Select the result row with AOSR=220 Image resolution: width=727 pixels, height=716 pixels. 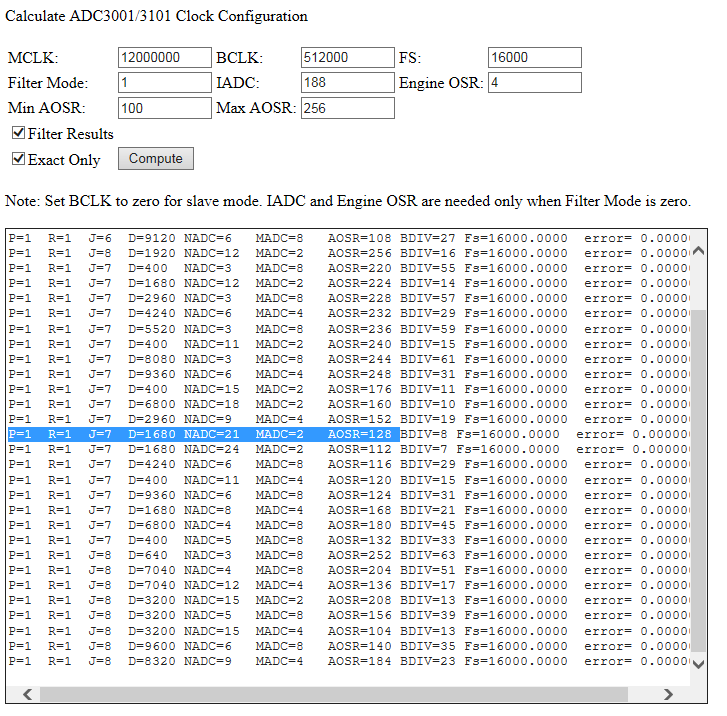tap(349, 268)
